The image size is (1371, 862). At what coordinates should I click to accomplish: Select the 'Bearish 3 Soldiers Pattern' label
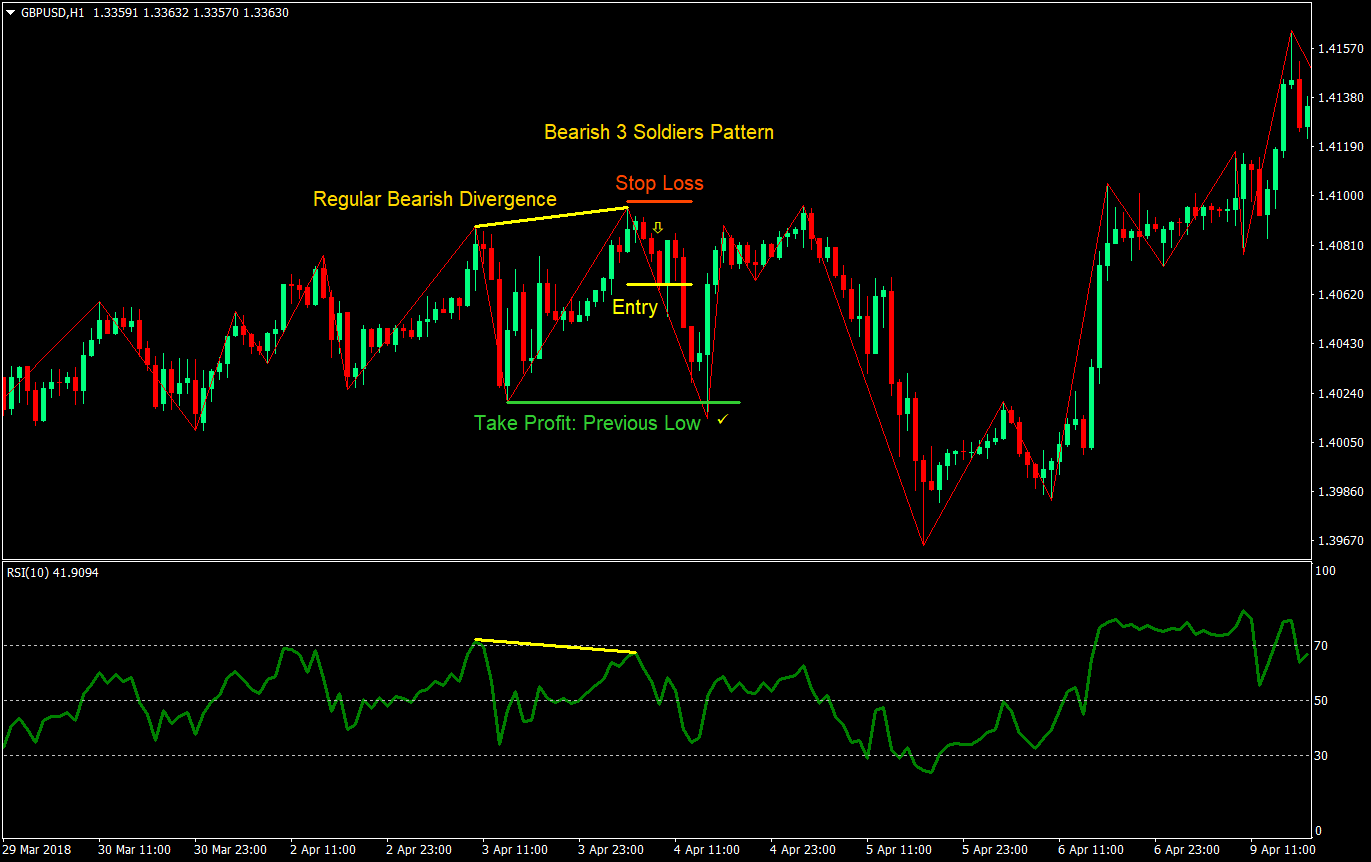coord(659,132)
